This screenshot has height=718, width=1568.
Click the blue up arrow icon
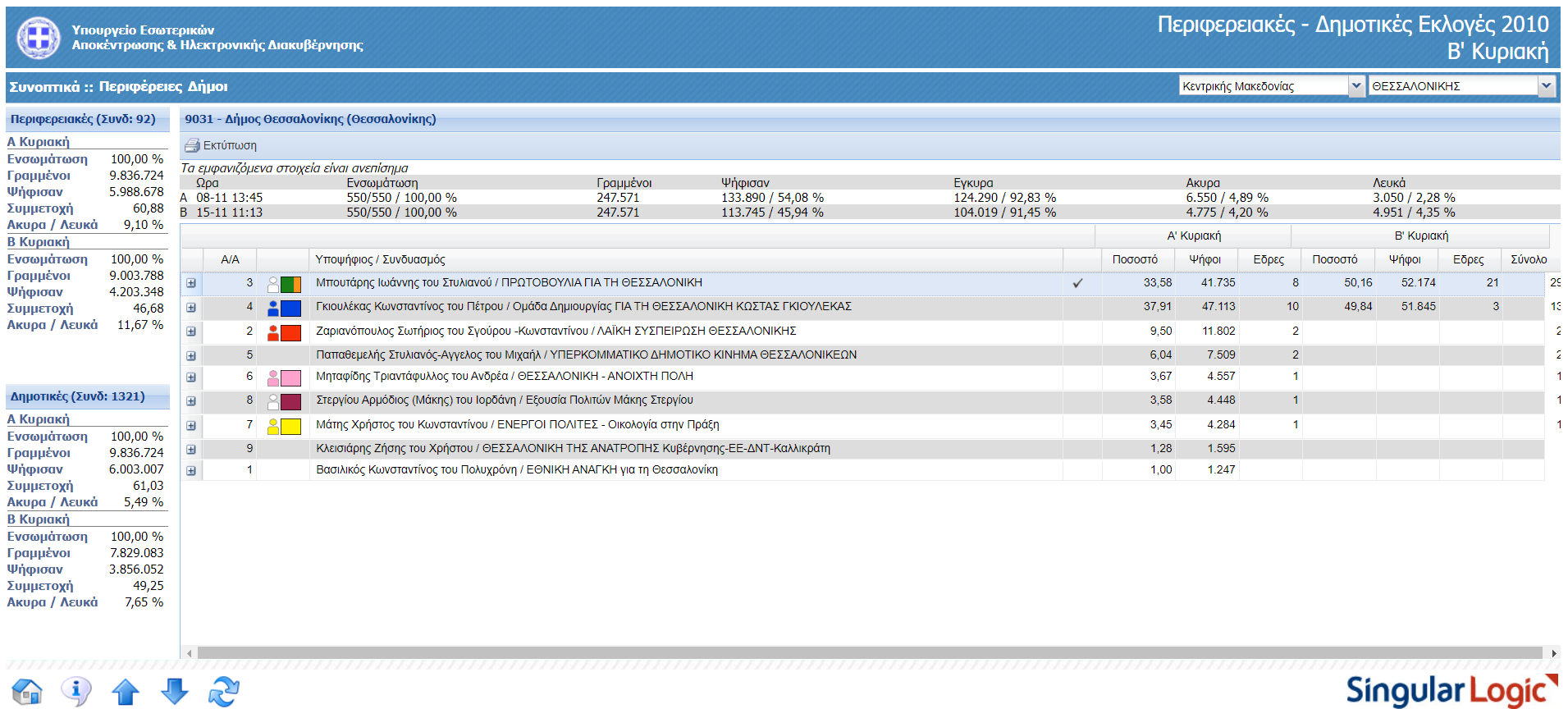(x=126, y=692)
